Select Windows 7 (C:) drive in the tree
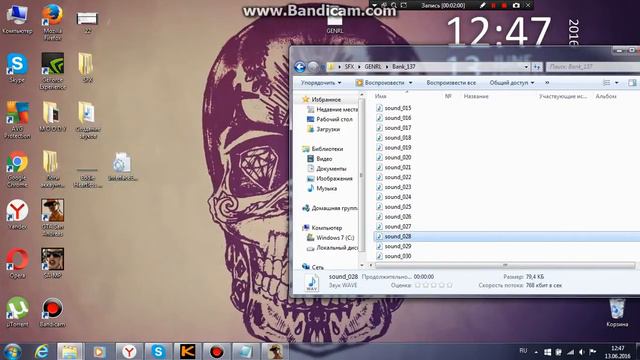This screenshot has height=360, width=640. click(x=331, y=238)
